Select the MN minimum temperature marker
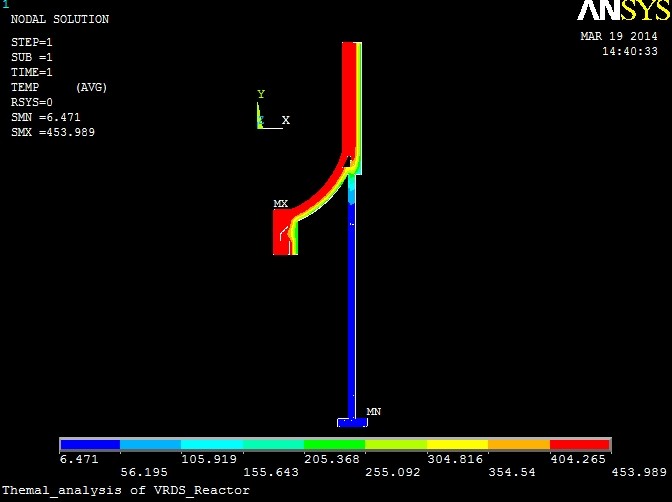Viewport: 672px width, 502px height. point(373,411)
